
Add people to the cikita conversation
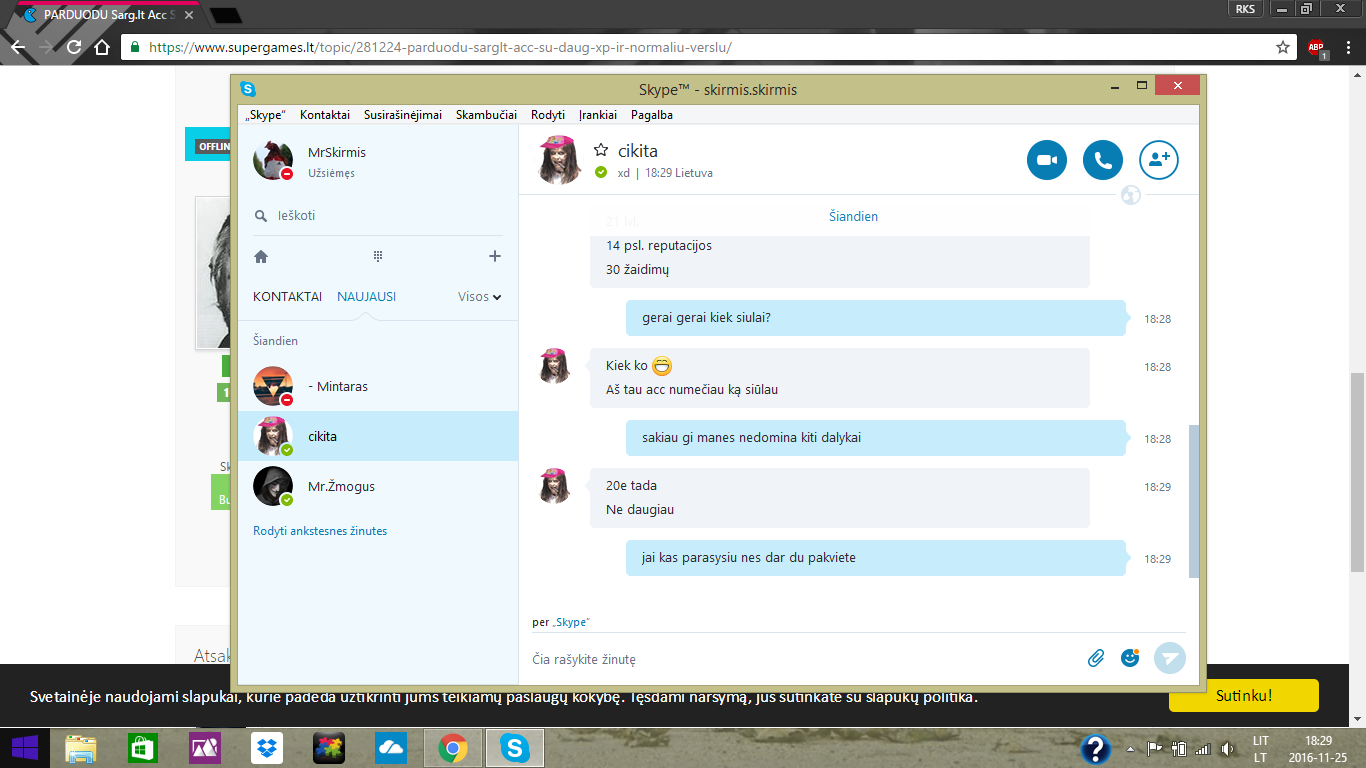pos(1159,160)
